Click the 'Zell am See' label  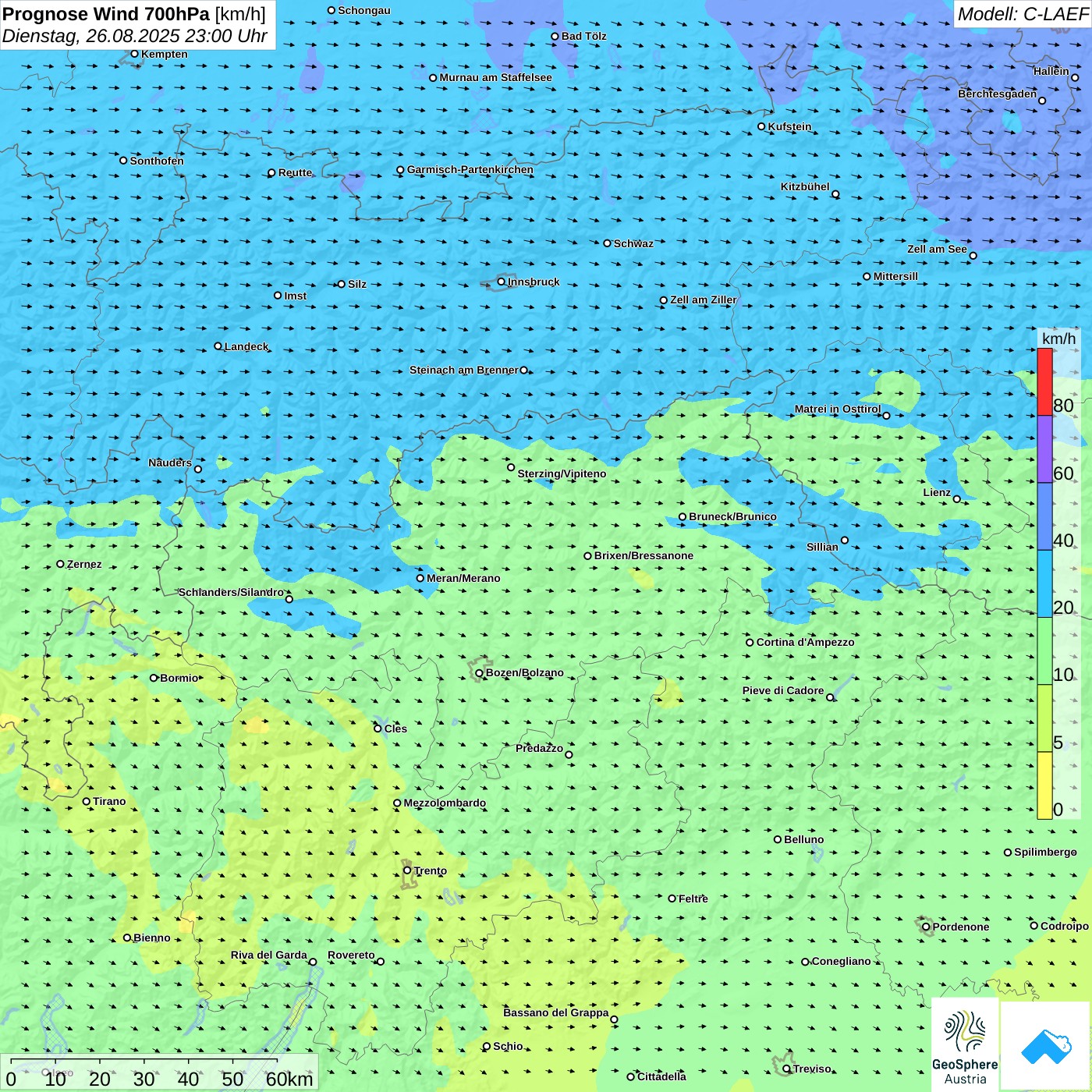pos(937,249)
